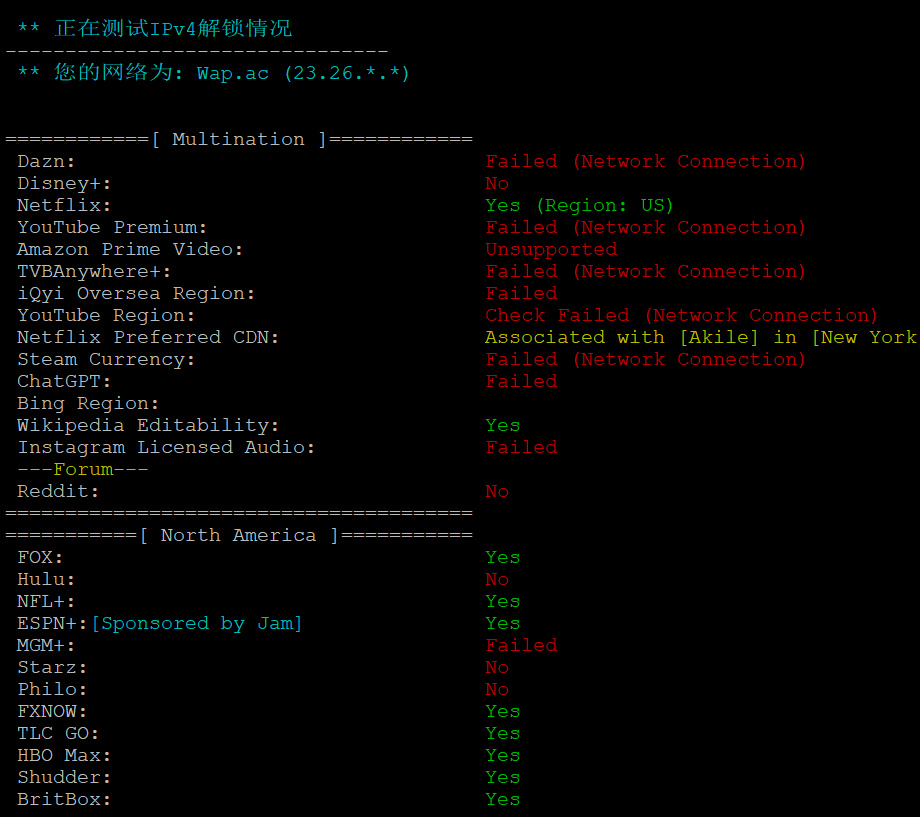Click the Sponsored by Jam text

(x=197, y=623)
